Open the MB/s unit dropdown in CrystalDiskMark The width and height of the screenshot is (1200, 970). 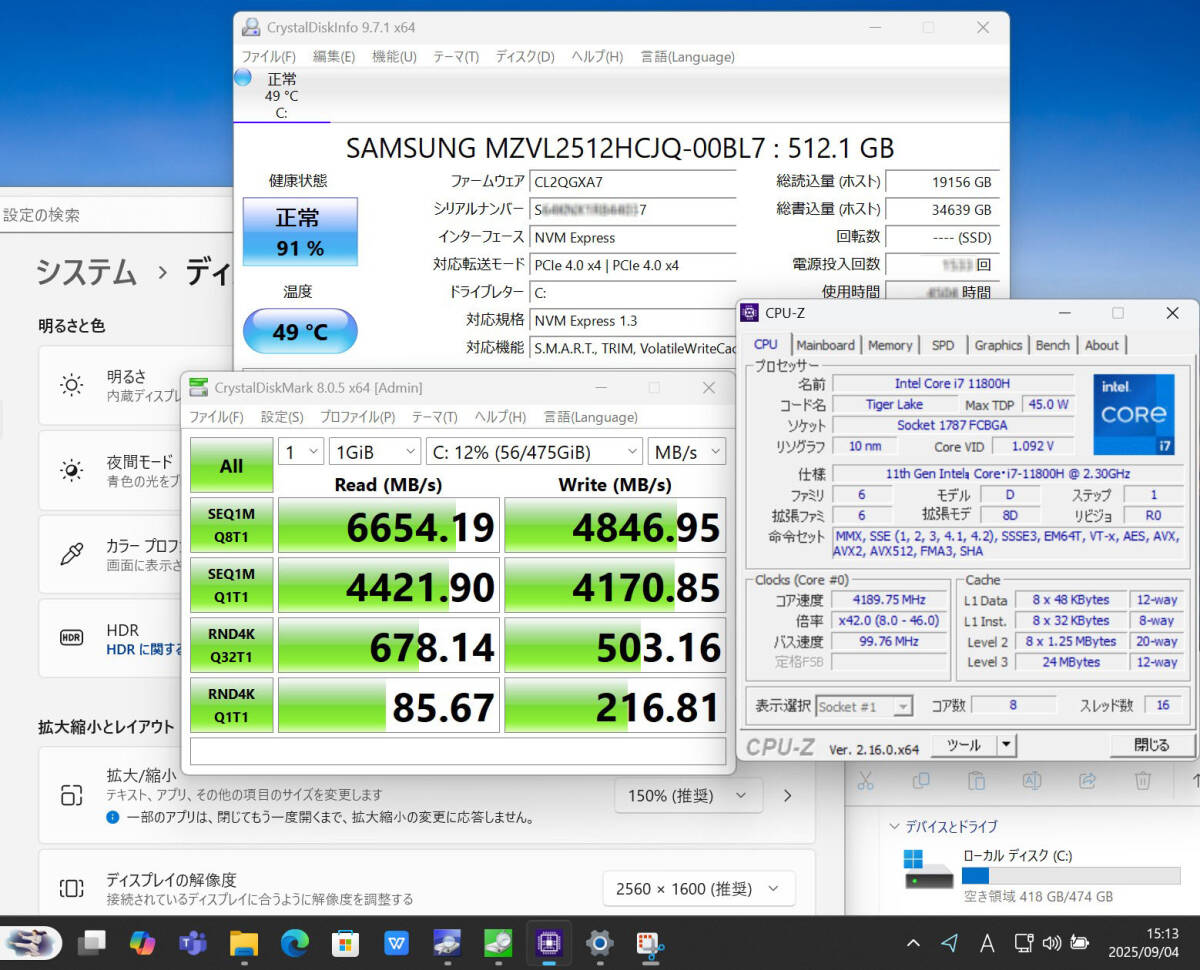tap(686, 452)
